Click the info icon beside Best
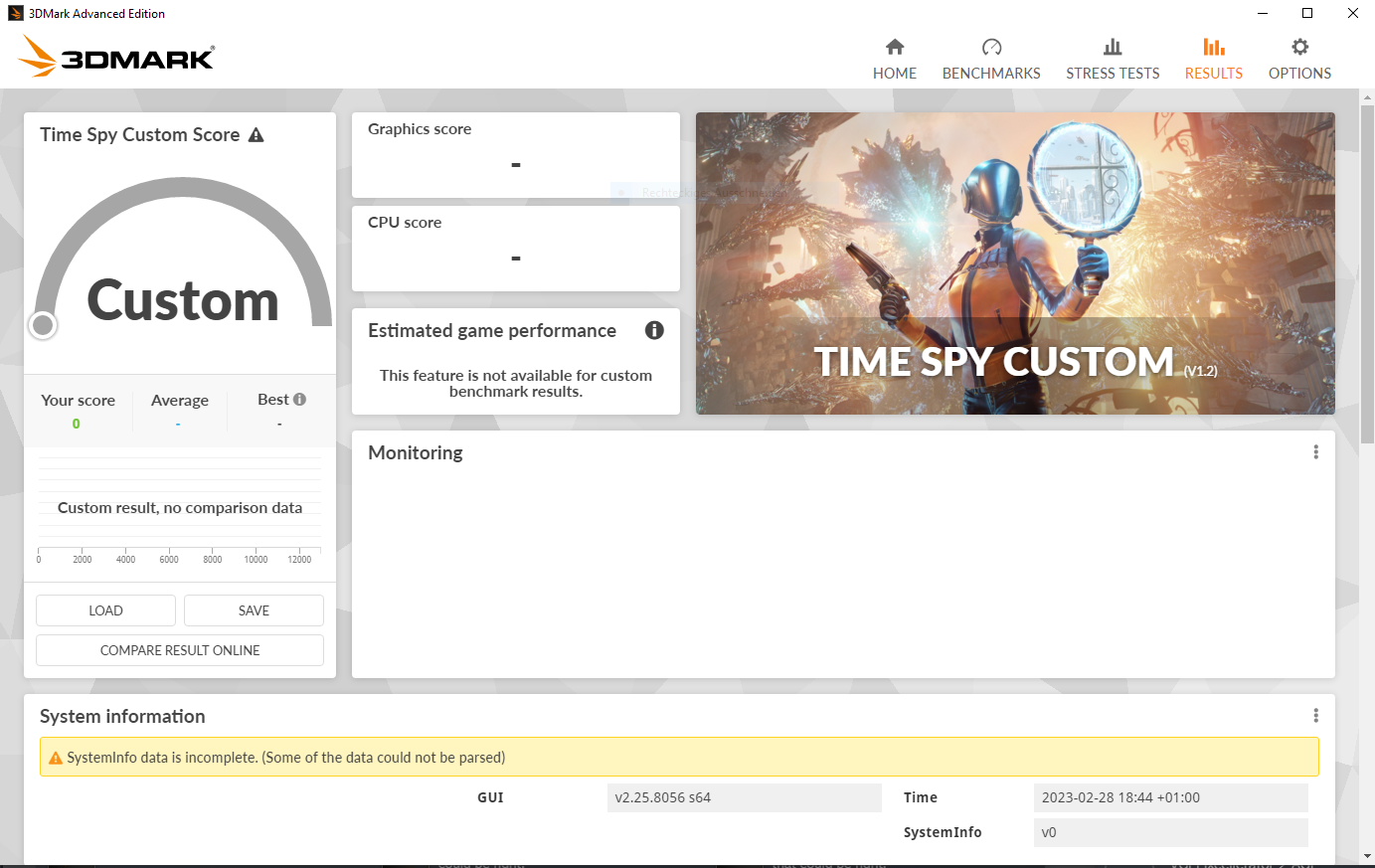Screen dimensions: 1375x868 coord(299,399)
